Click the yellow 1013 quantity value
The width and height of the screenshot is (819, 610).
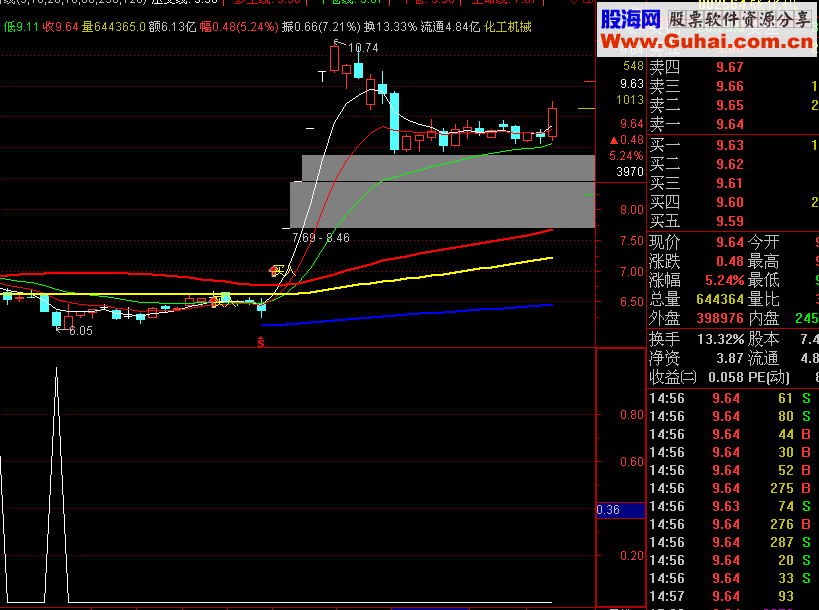pos(630,100)
